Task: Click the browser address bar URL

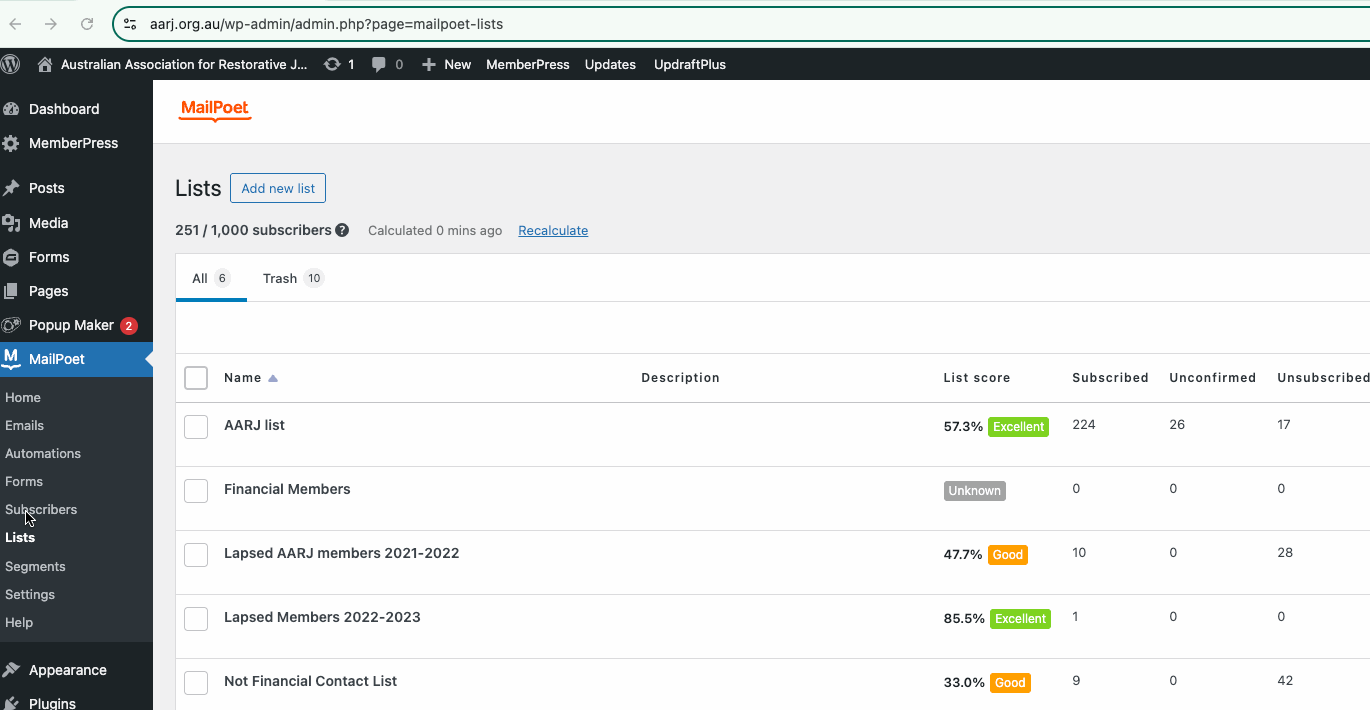Action: (326, 24)
